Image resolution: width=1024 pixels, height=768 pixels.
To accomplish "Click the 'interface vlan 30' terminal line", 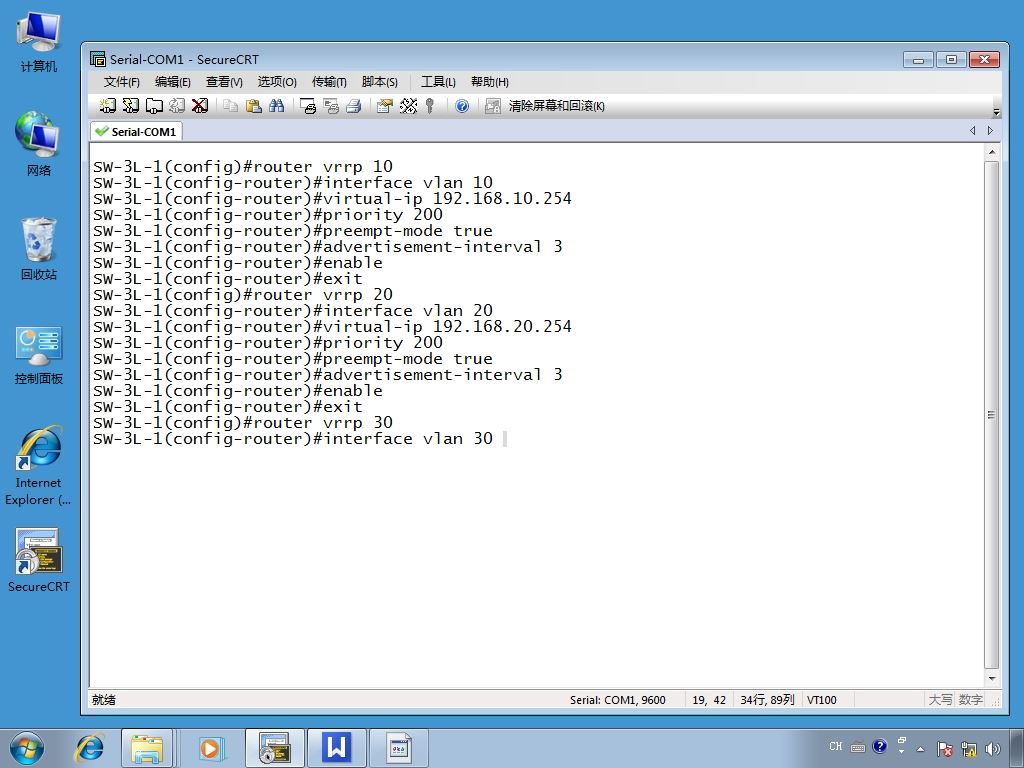I will [x=293, y=439].
